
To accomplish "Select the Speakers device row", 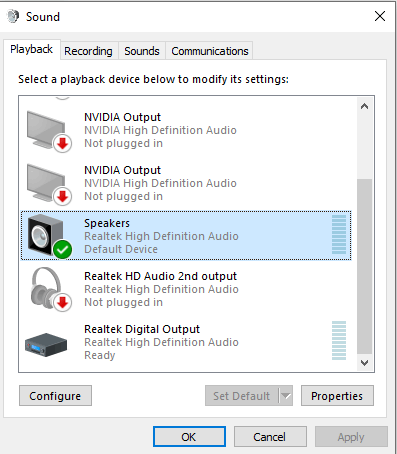I will [x=186, y=235].
